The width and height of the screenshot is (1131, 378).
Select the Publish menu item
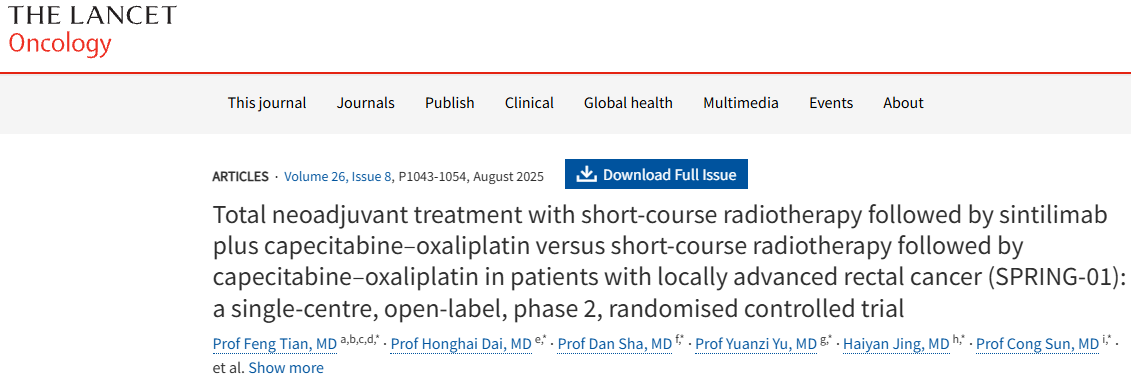pyautogui.click(x=449, y=103)
